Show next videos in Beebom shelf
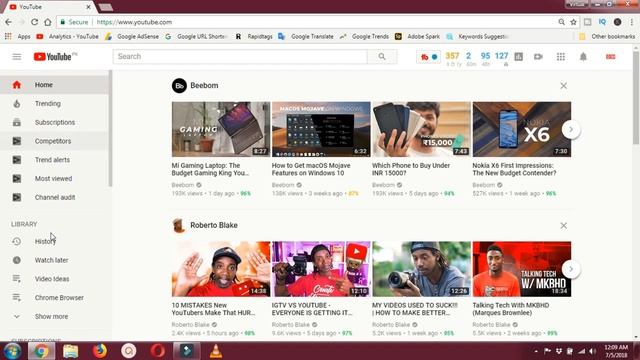Image resolution: width=640 pixels, height=360 pixels. 571,129
